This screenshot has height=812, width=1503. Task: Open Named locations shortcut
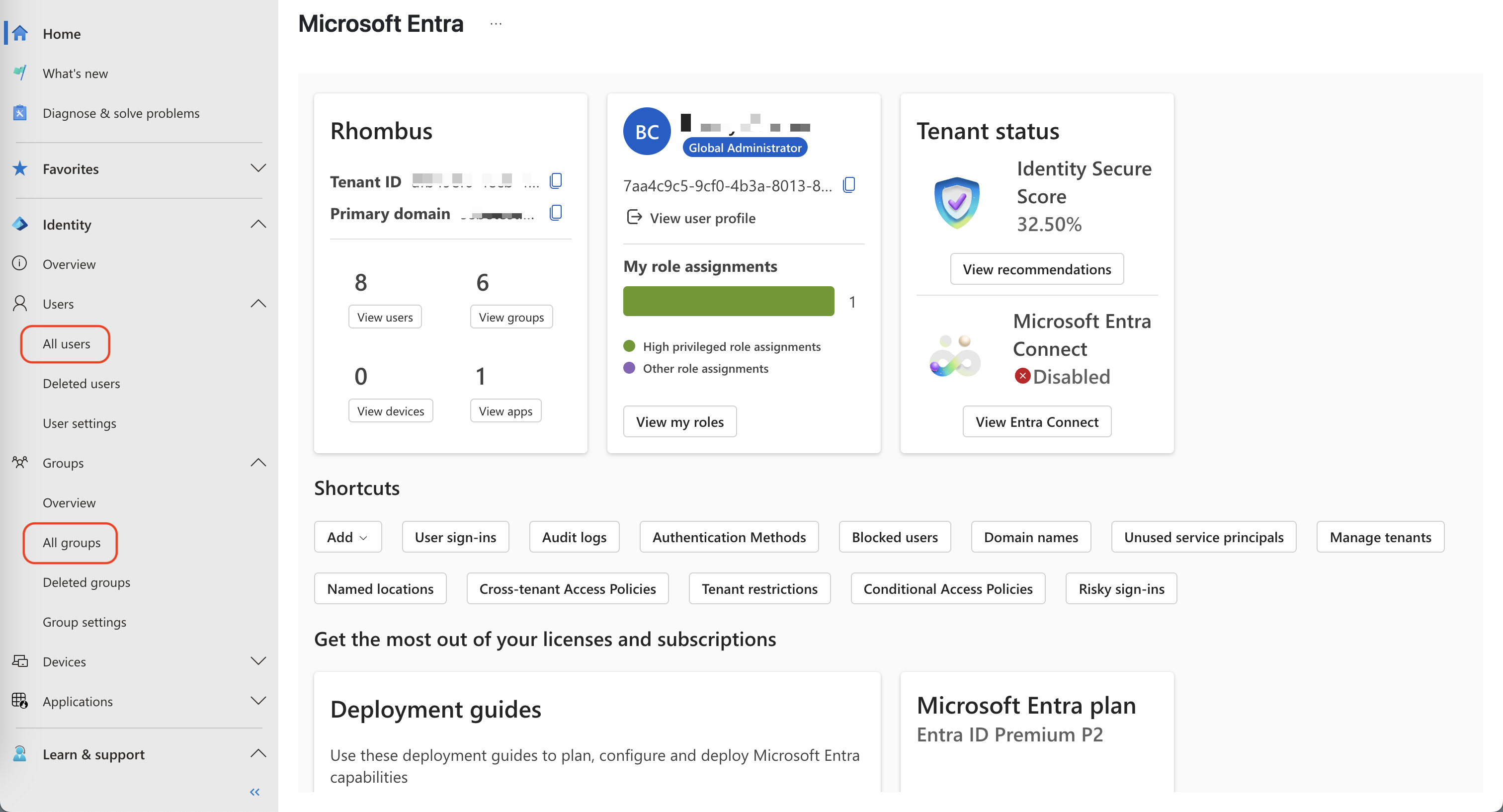(380, 588)
